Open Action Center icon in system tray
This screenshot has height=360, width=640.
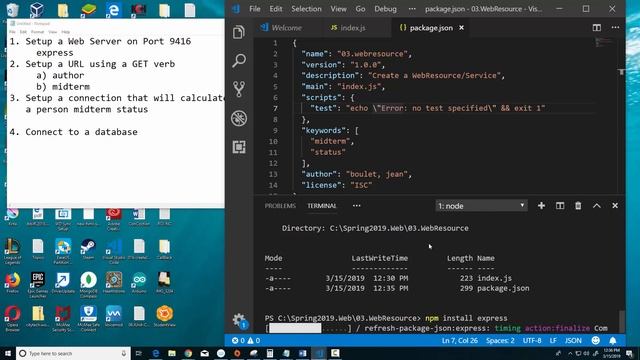click(x=629, y=353)
